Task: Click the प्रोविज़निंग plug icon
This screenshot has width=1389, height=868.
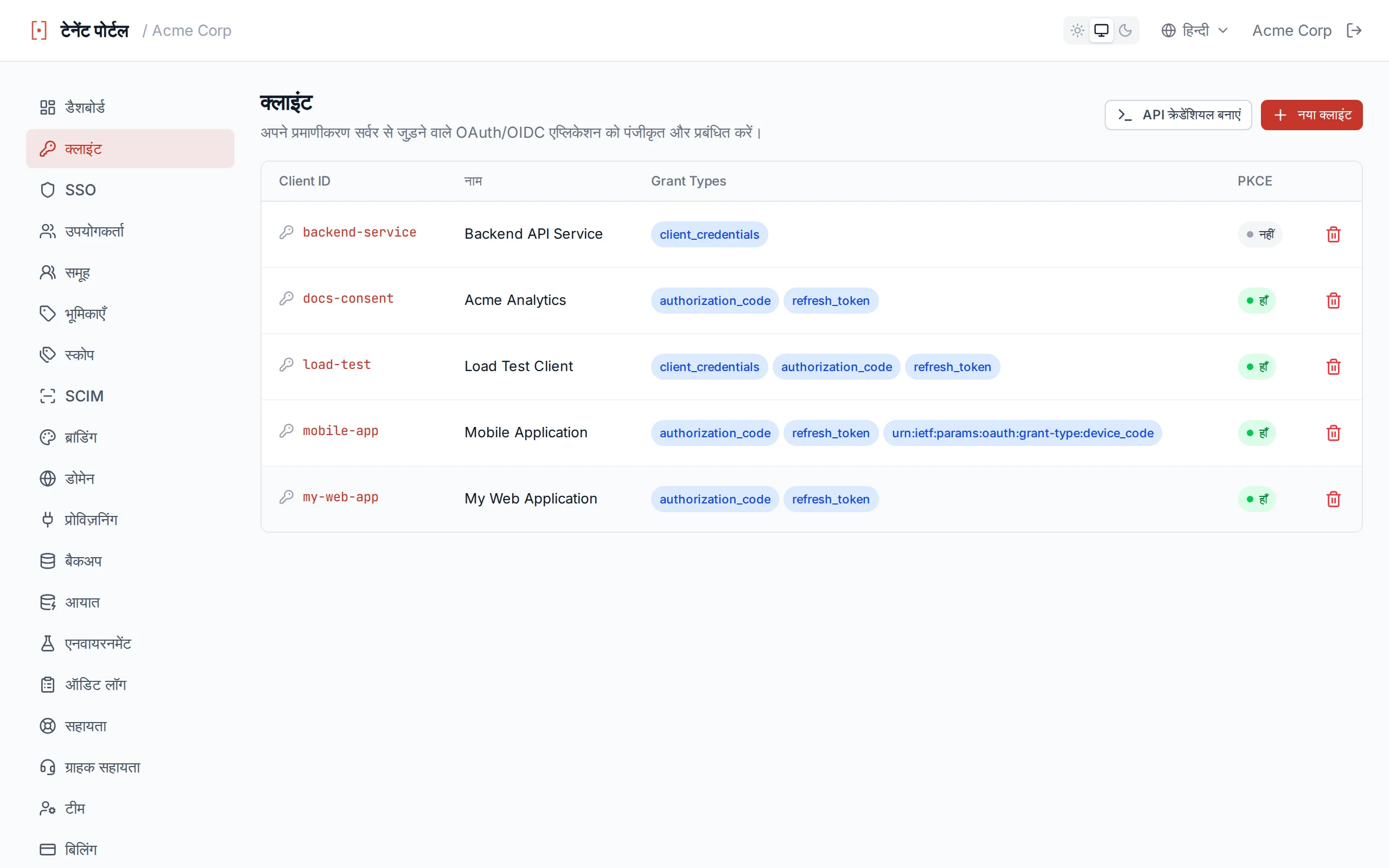Action: tap(48, 520)
